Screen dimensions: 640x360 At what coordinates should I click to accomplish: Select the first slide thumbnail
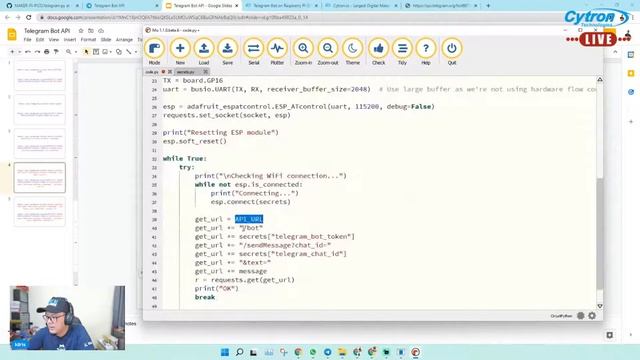[x=40, y=75]
